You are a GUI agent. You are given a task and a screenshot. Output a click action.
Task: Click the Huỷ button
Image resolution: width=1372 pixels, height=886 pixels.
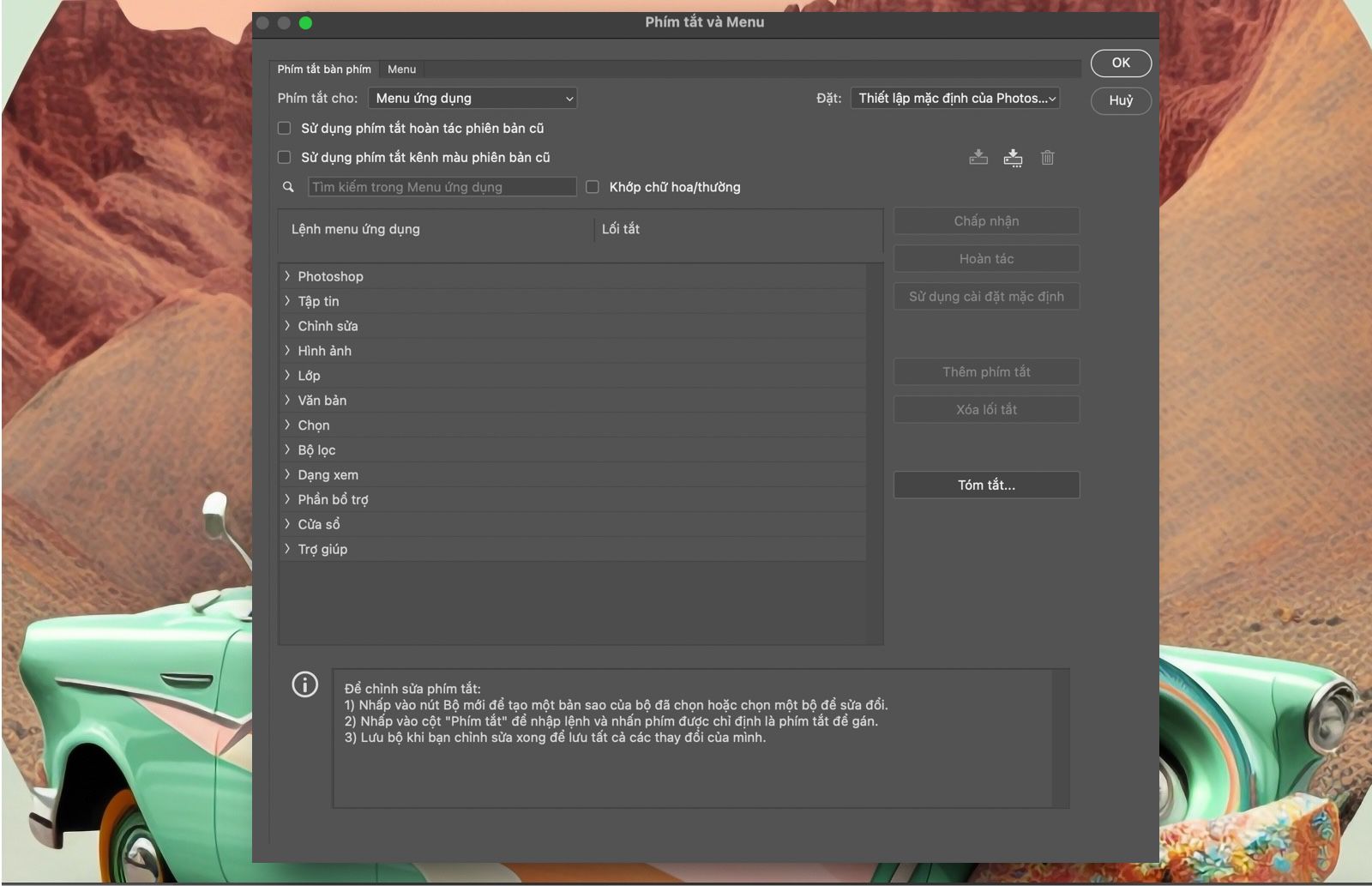pyautogui.click(x=1120, y=101)
